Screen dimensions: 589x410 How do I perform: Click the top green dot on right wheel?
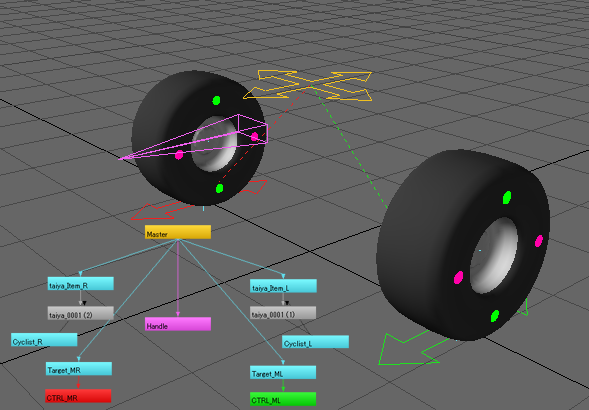(x=507, y=197)
